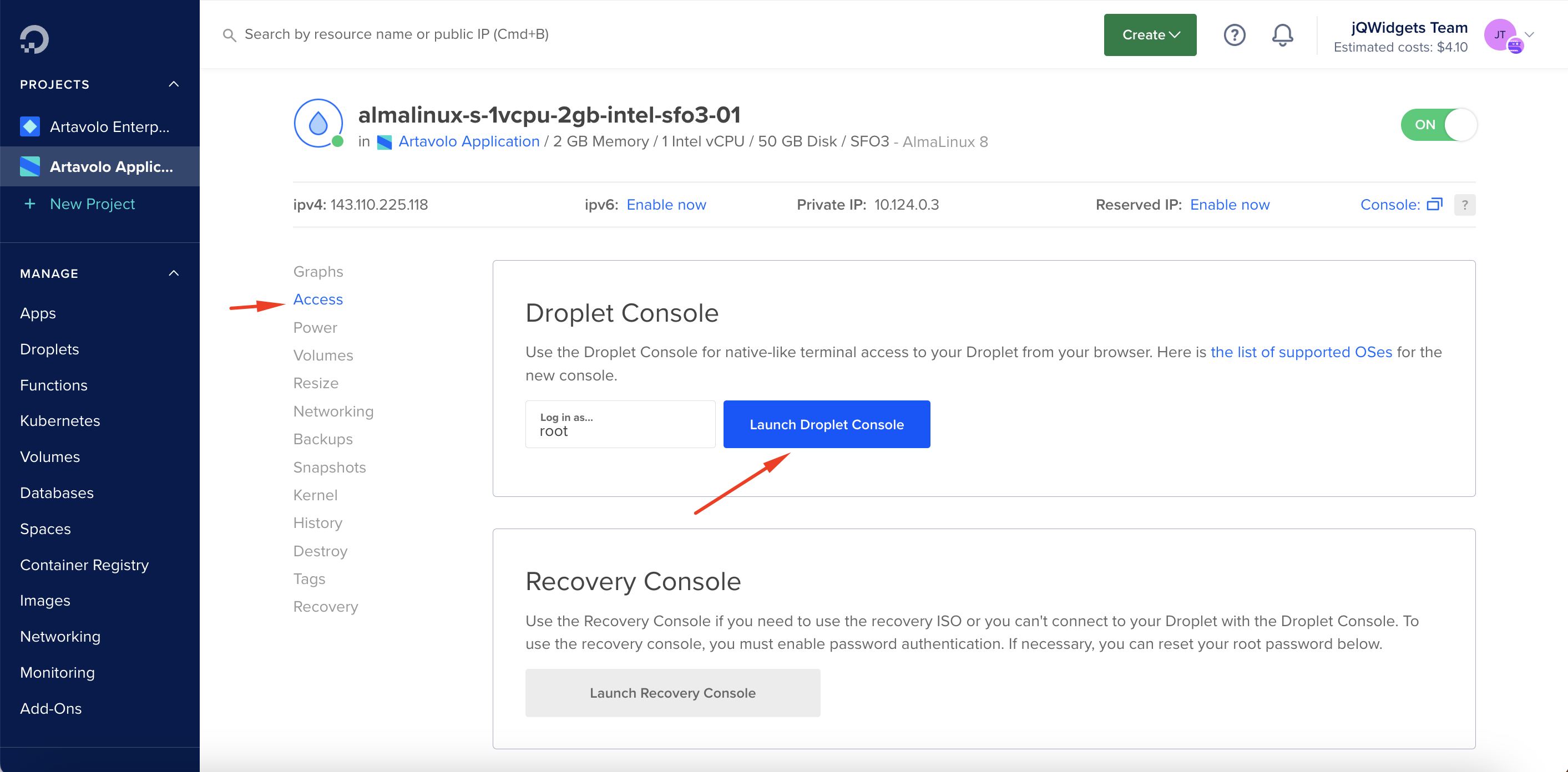Image resolution: width=1568 pixels, height=772 pixels.
Task: Open the Power tab
Action: [x=315, y=327]
